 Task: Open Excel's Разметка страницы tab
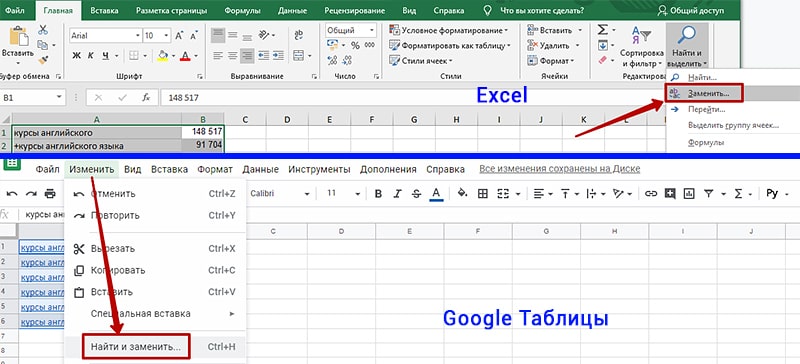pyautogui.click(x=171, y=10)
